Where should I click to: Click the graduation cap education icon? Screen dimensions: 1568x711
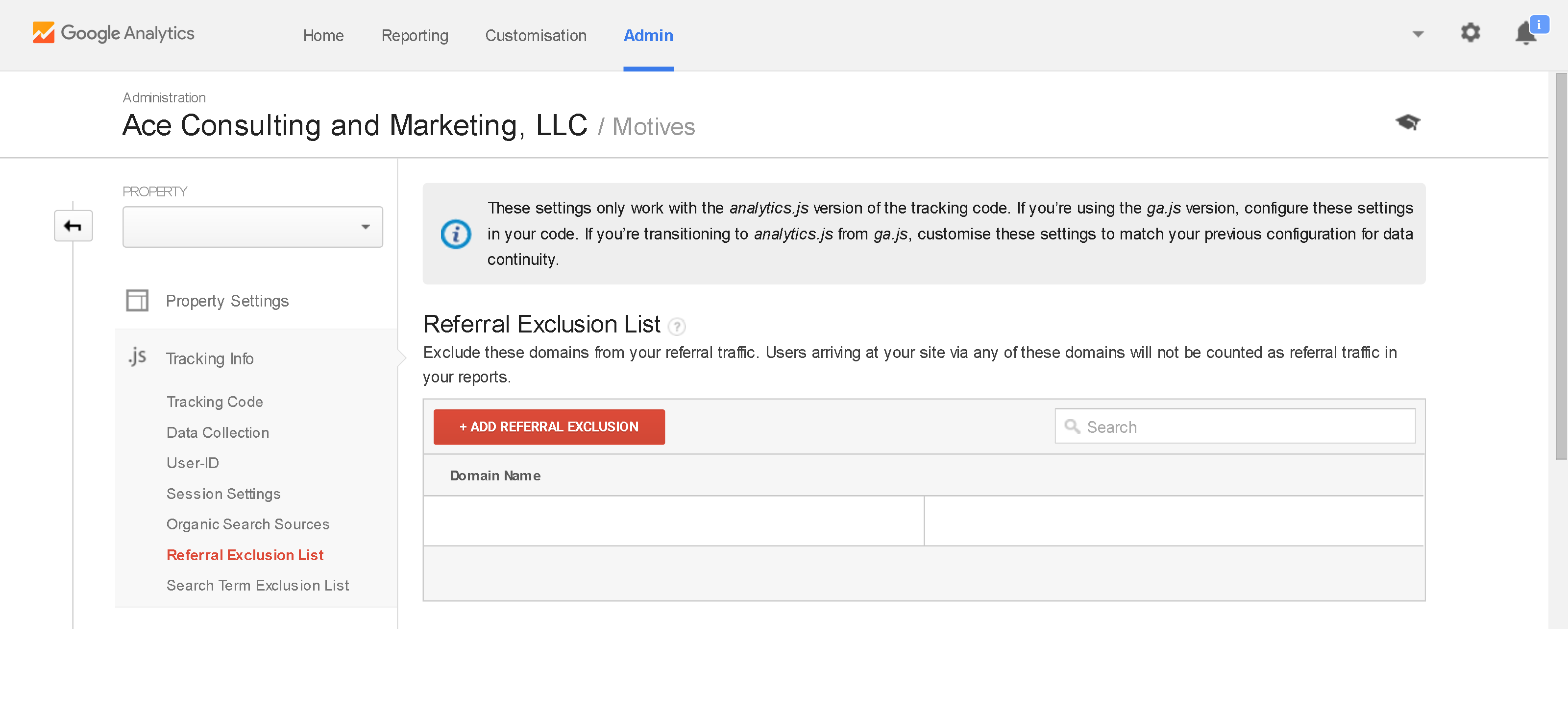click(x=1407, y=122)
